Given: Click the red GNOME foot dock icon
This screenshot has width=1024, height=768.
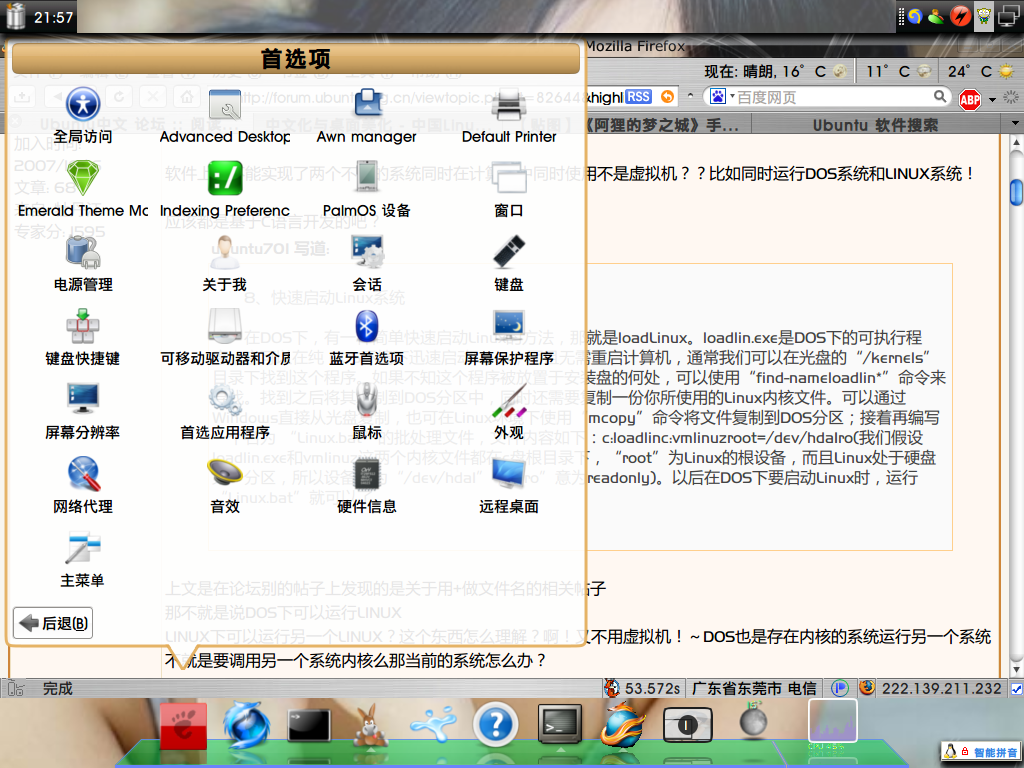Looking at the screenshot, I should (184, 726).
